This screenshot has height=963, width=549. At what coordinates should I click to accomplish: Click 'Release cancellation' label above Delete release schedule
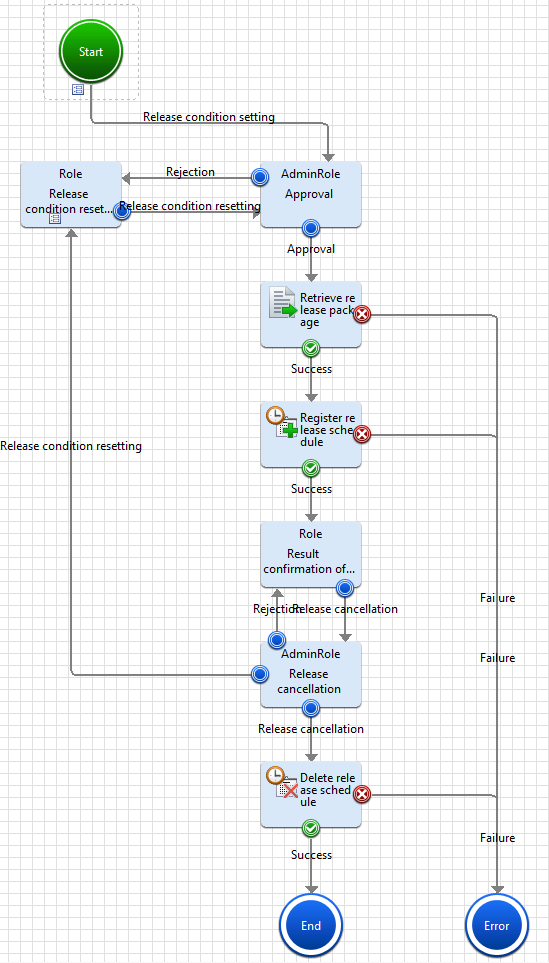[311, 729]
